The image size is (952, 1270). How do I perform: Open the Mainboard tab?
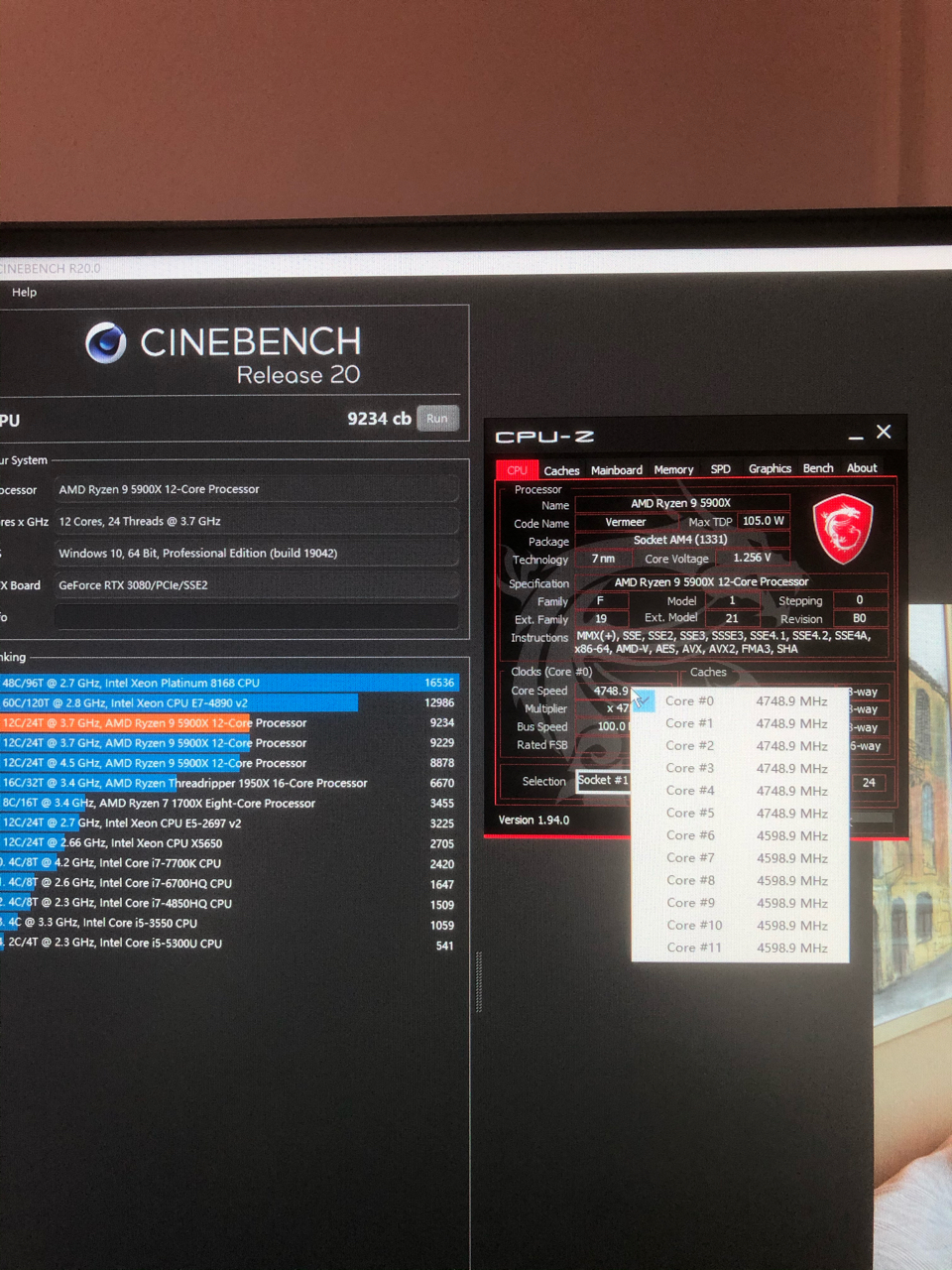(x=617, y=469)
